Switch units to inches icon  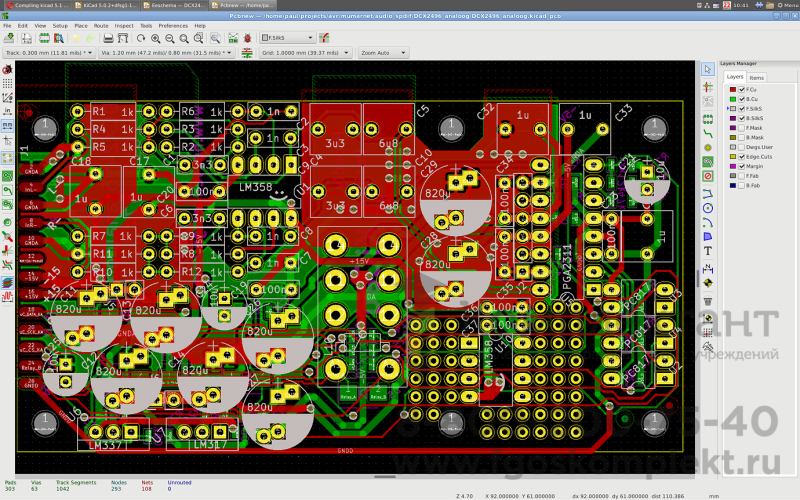7,111
